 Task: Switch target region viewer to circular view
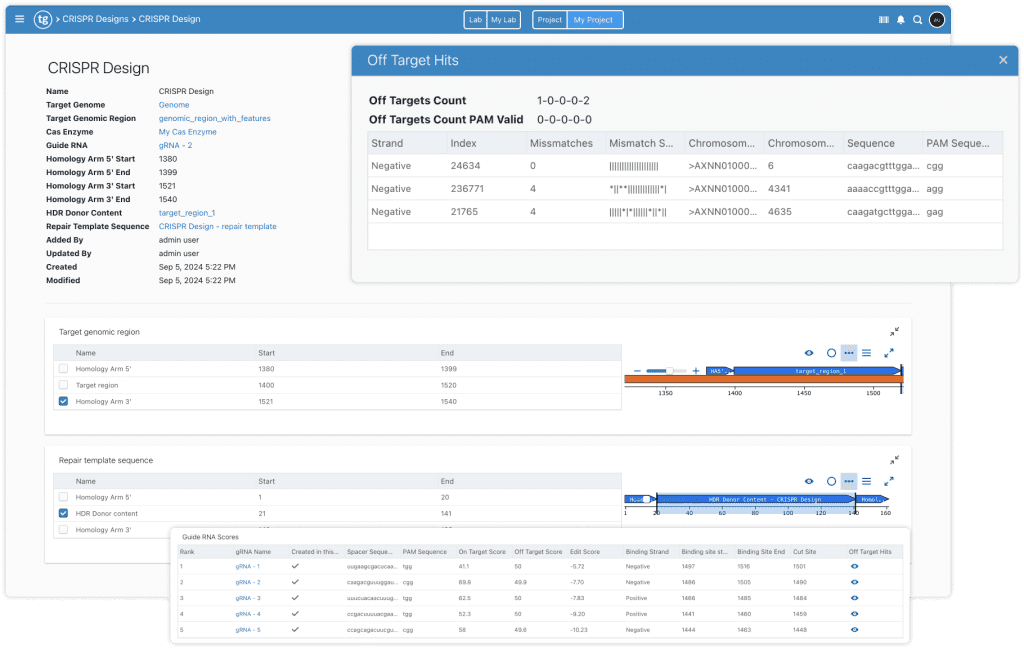830,353
